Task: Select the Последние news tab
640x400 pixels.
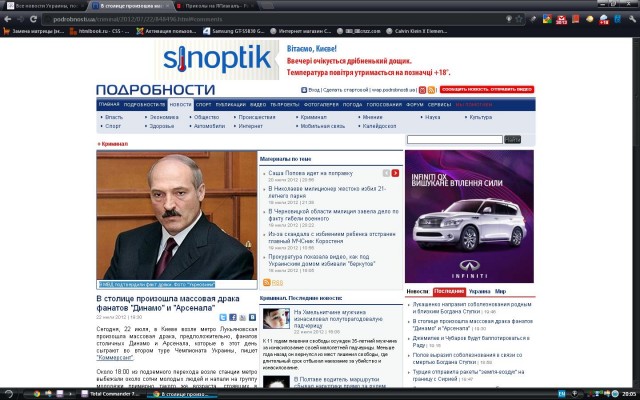Action: pyautogui.click(x=449, y=291)
